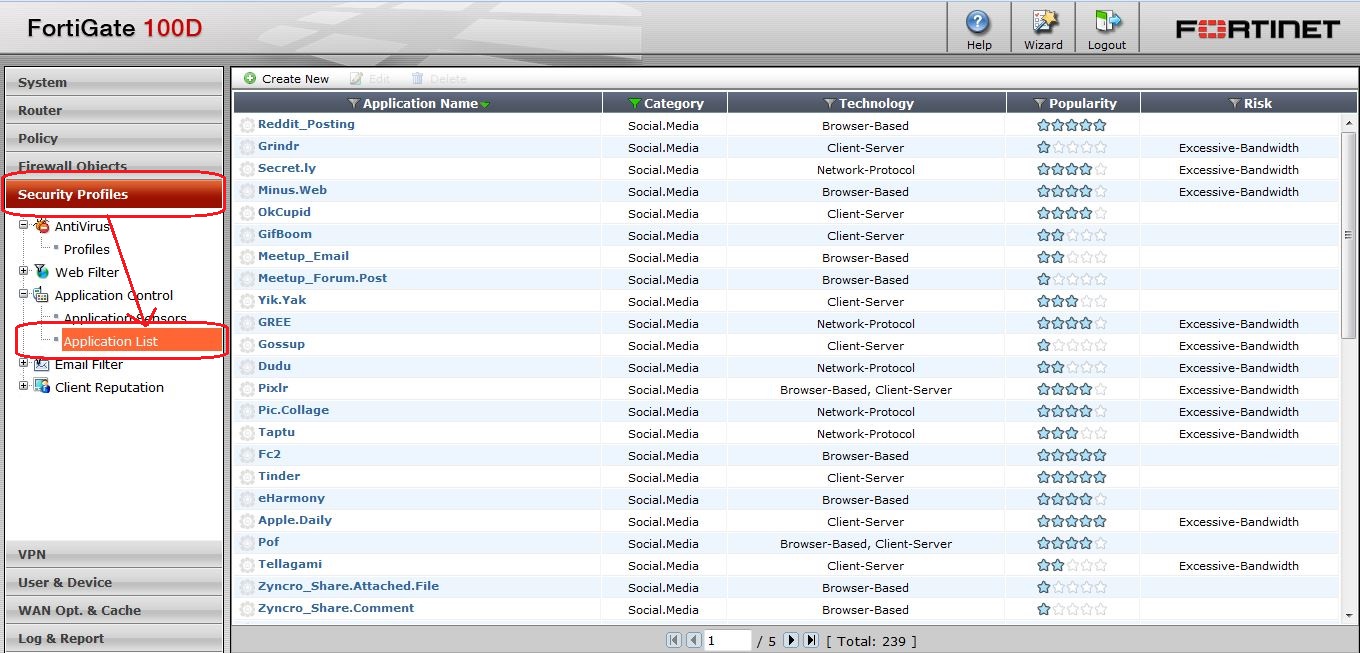Click the gear icon beside Secret.ly
Image resolution: width=1360 pixels, height=653 pixels.
[x=247, y=169]
